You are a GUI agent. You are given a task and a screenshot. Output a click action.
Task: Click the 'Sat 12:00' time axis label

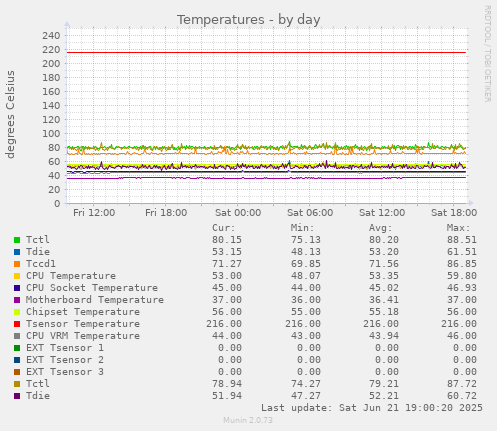click(382, 213)
